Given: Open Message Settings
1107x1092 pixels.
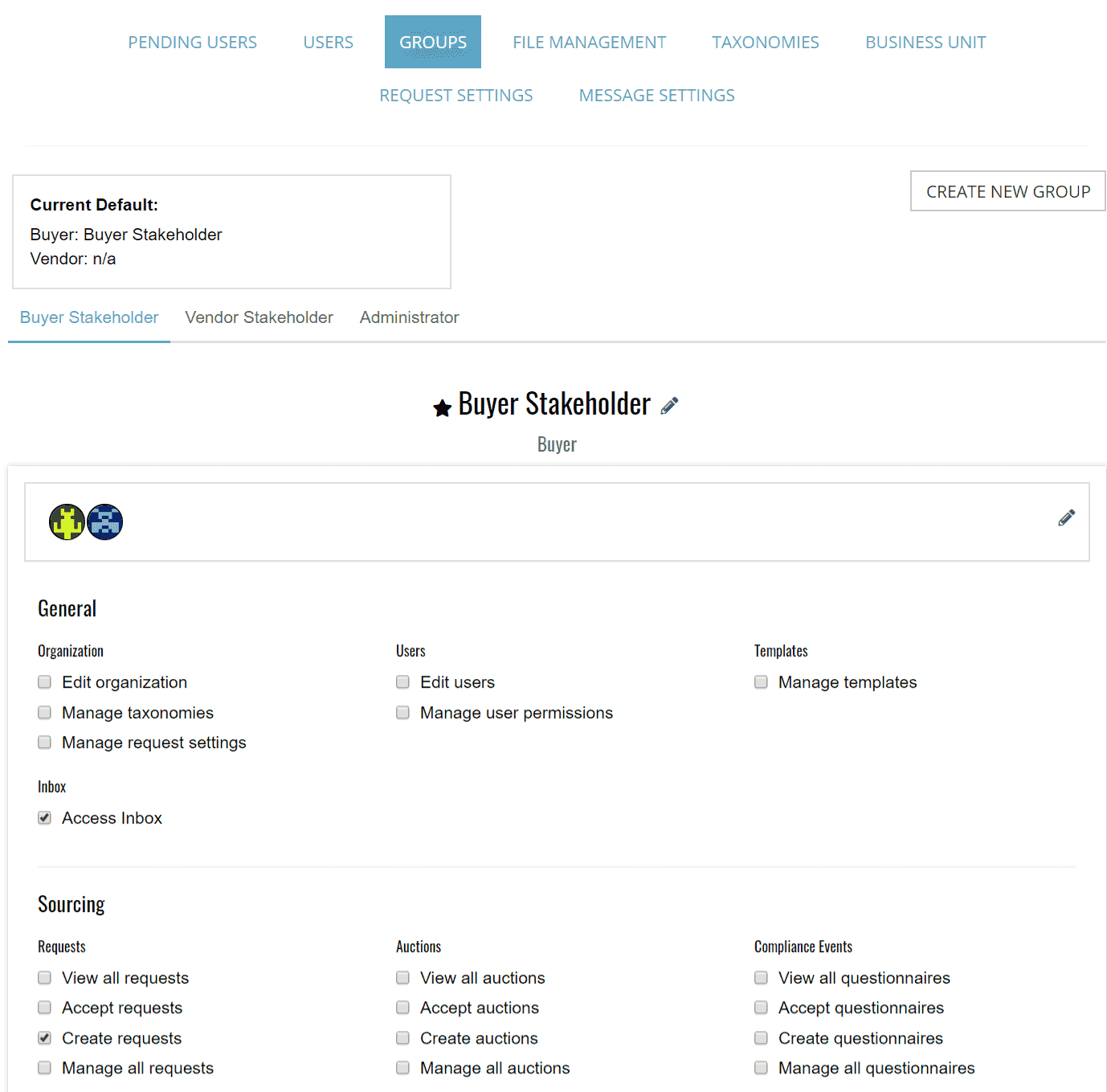Looking at the screenshot, I should (x=657, y=96).
